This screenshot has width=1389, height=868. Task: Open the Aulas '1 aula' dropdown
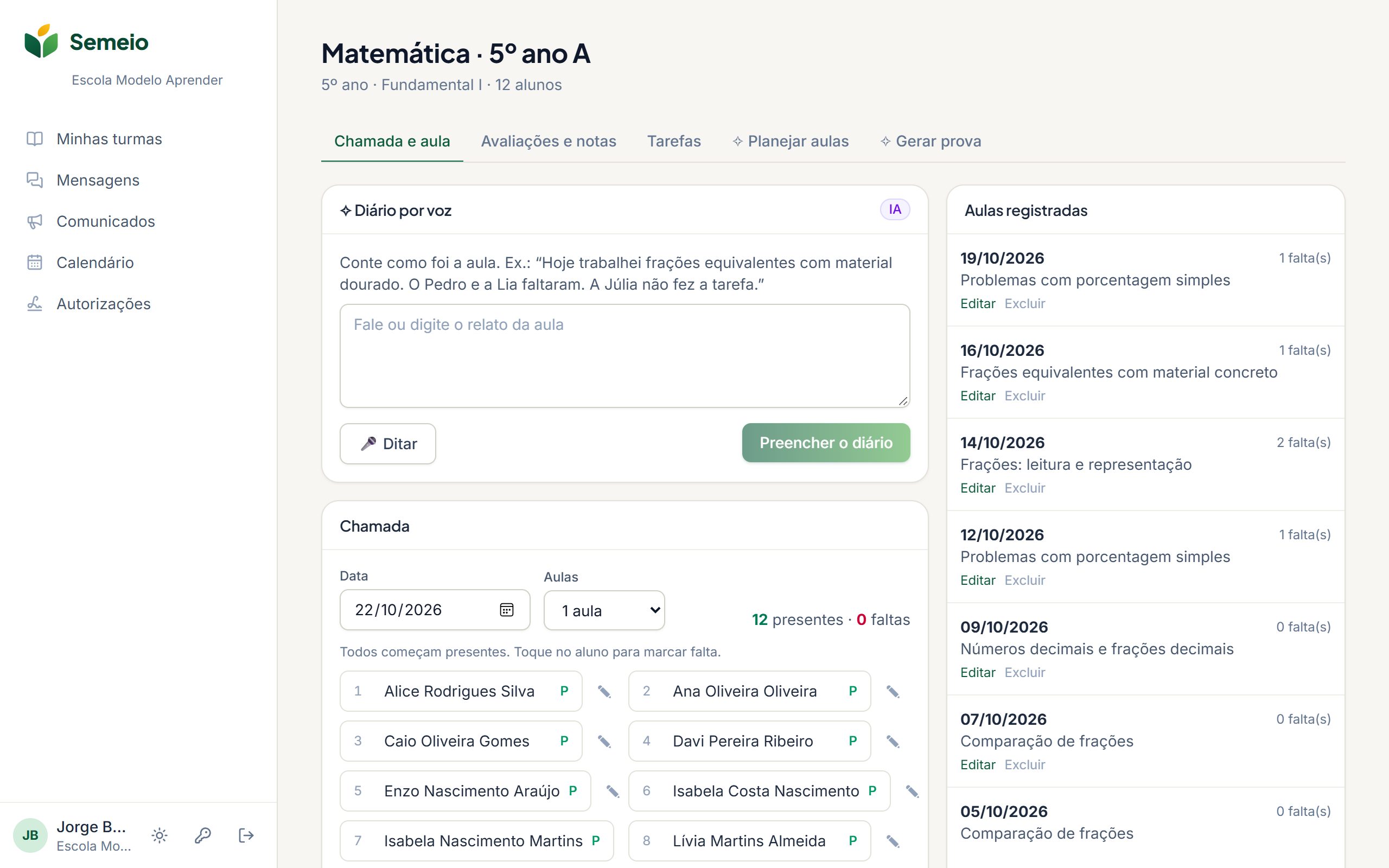(604, 610)
